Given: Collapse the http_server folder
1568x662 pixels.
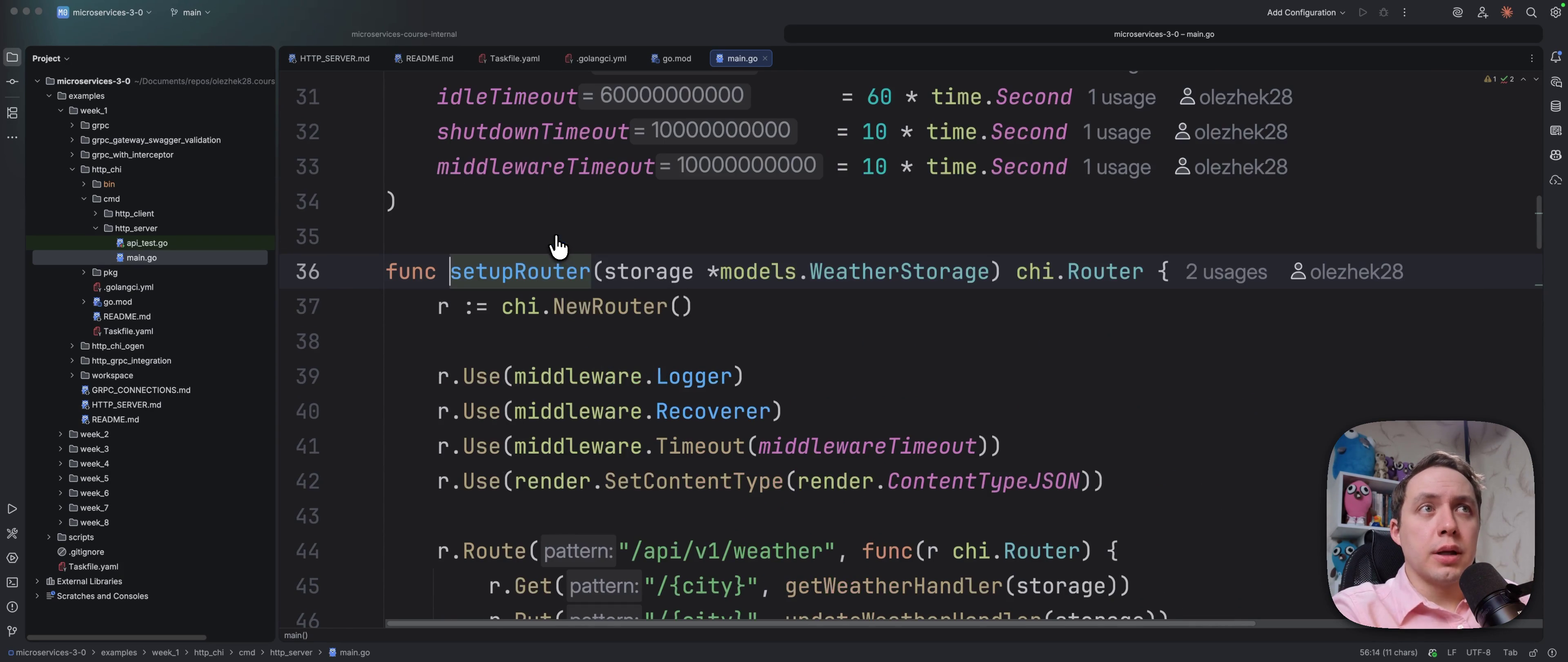Looking at the screenshot, I should [96, 228].
